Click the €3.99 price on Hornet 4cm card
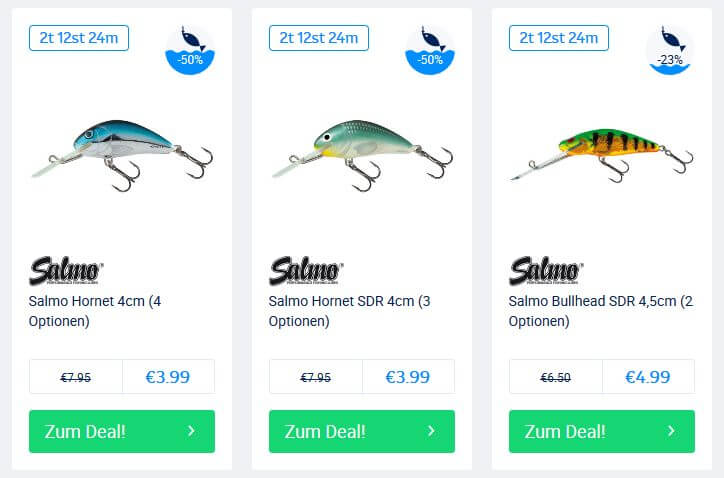Image resolution: width=724 pixels, height=478 pixels. (168, 377)
